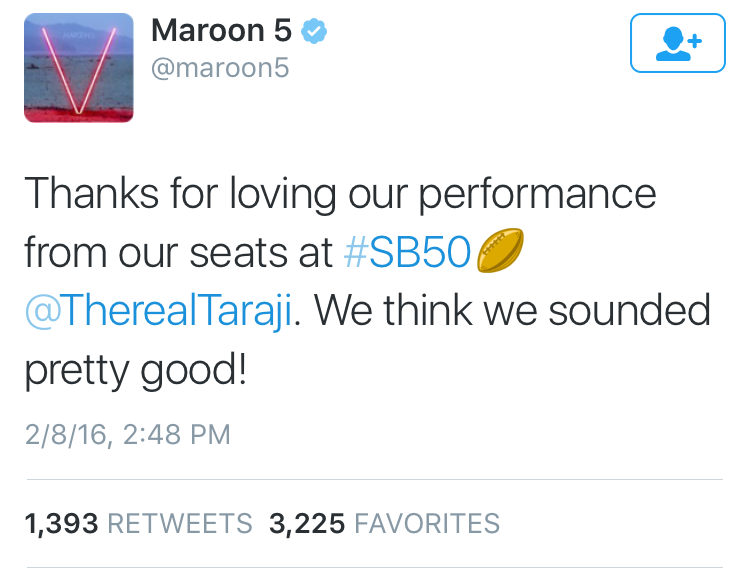
Task: Click the 2:48 PM time
Action: 176,435
